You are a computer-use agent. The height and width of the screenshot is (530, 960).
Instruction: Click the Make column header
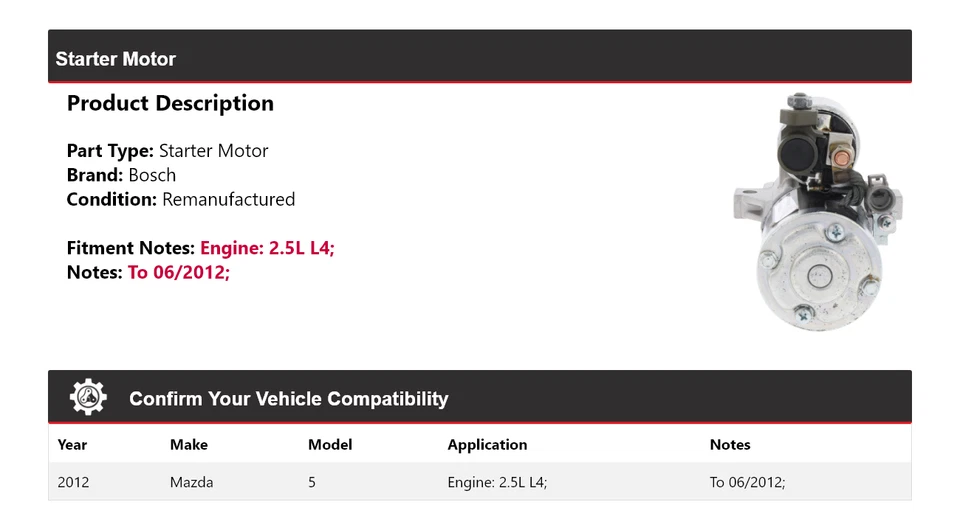point(189,445)
